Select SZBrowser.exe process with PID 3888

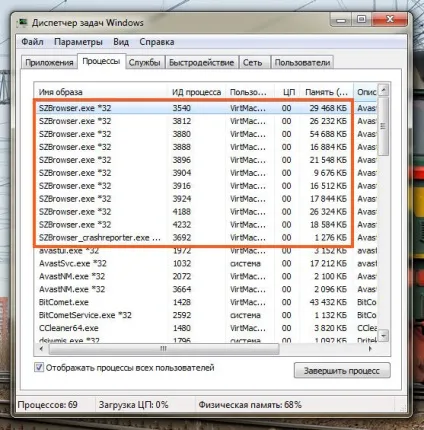pos(206,147)
